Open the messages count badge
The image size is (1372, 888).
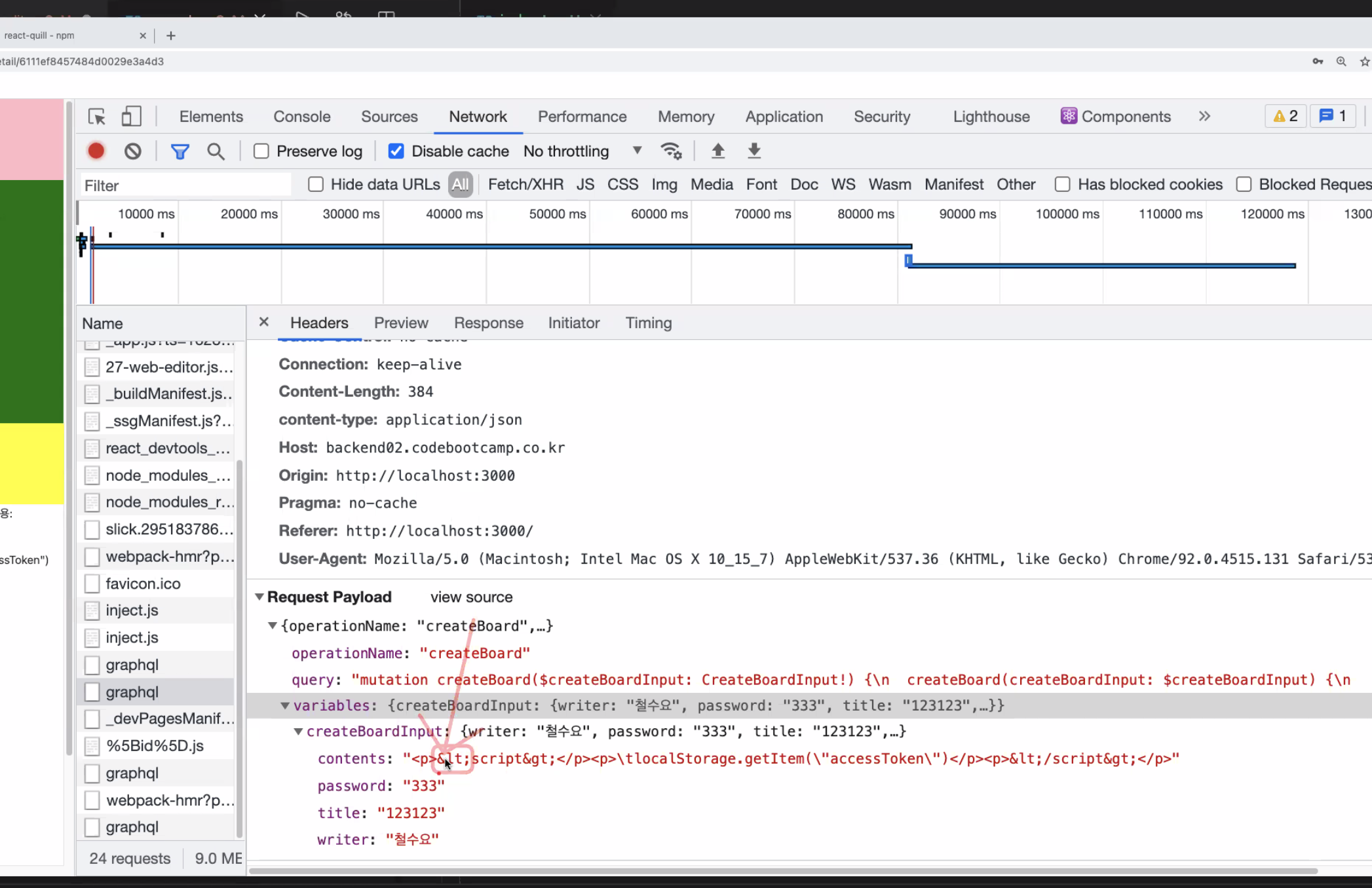[1333, 117]
